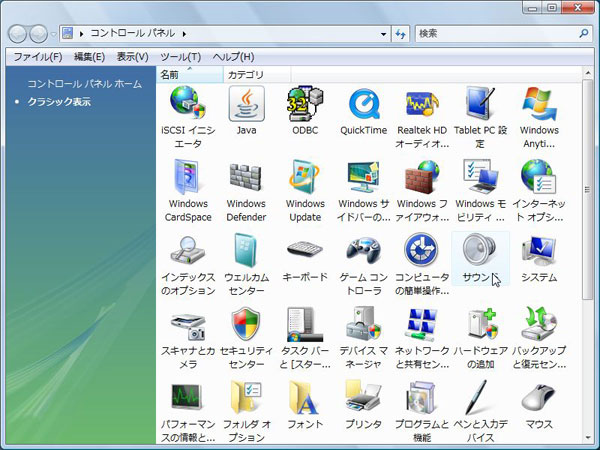Click the search magnifier icon
600x450 pixels.
[584, 34]
